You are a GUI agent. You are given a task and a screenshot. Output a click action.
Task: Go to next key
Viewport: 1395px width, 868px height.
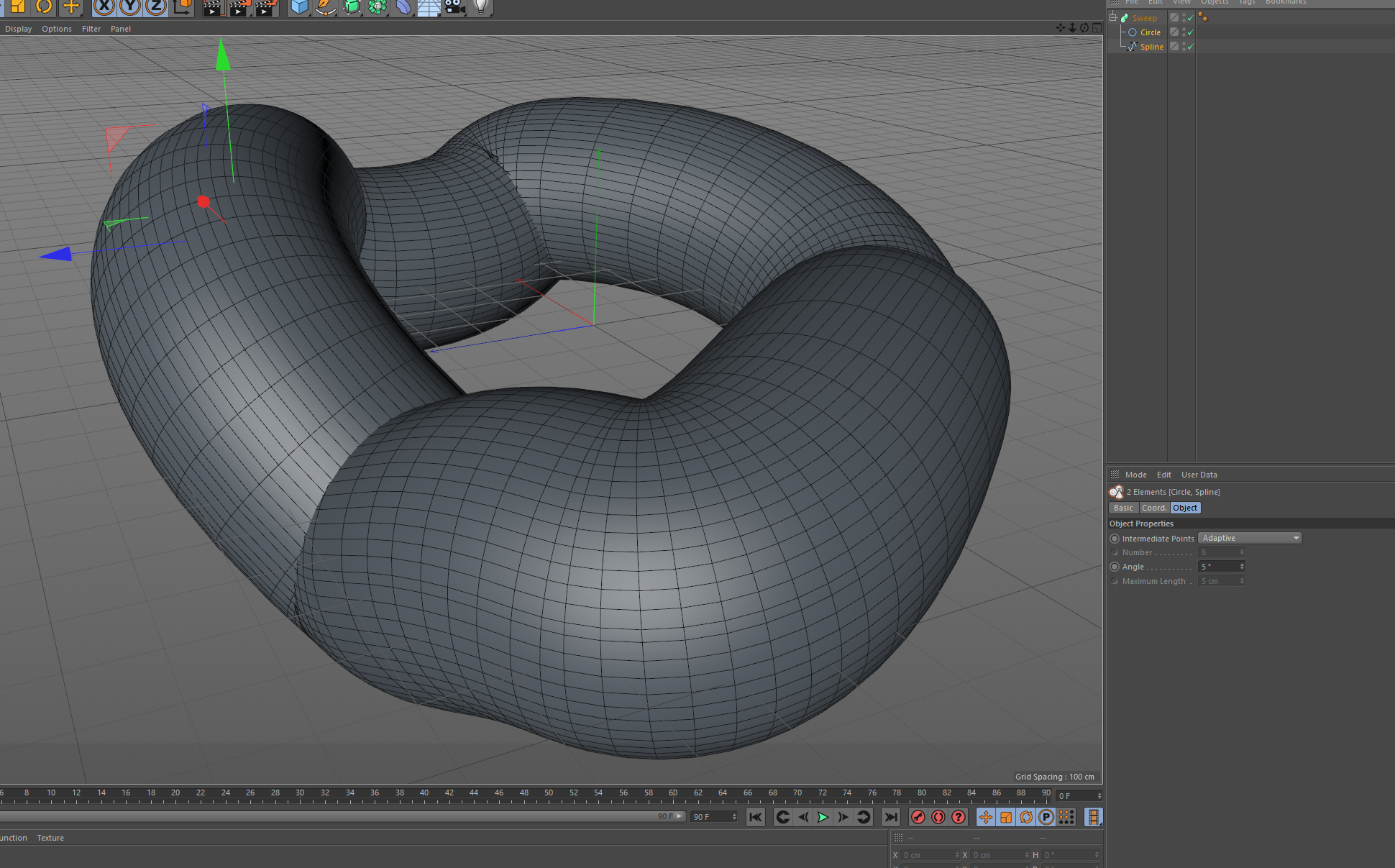tap(864, 817)
